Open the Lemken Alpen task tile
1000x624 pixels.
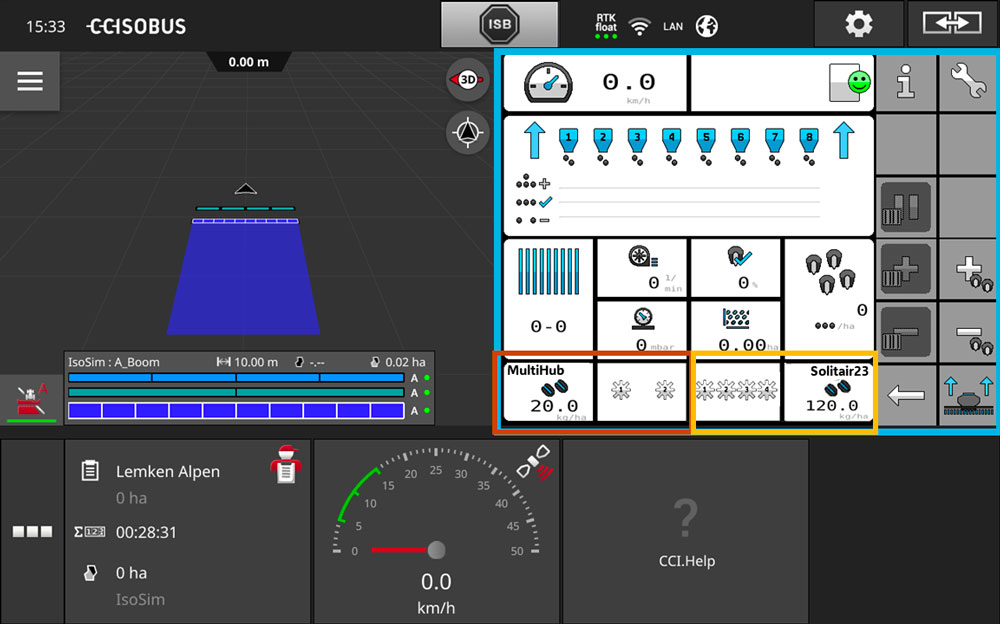pyautogui.click(x=187, y=532)
